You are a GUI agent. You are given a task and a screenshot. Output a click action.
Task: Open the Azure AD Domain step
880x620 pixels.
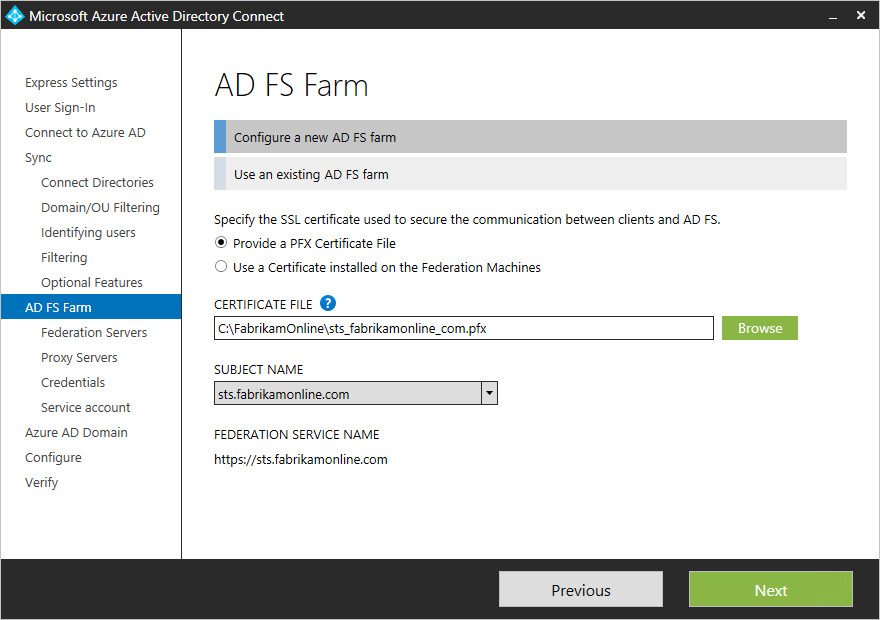click(76, 433)
